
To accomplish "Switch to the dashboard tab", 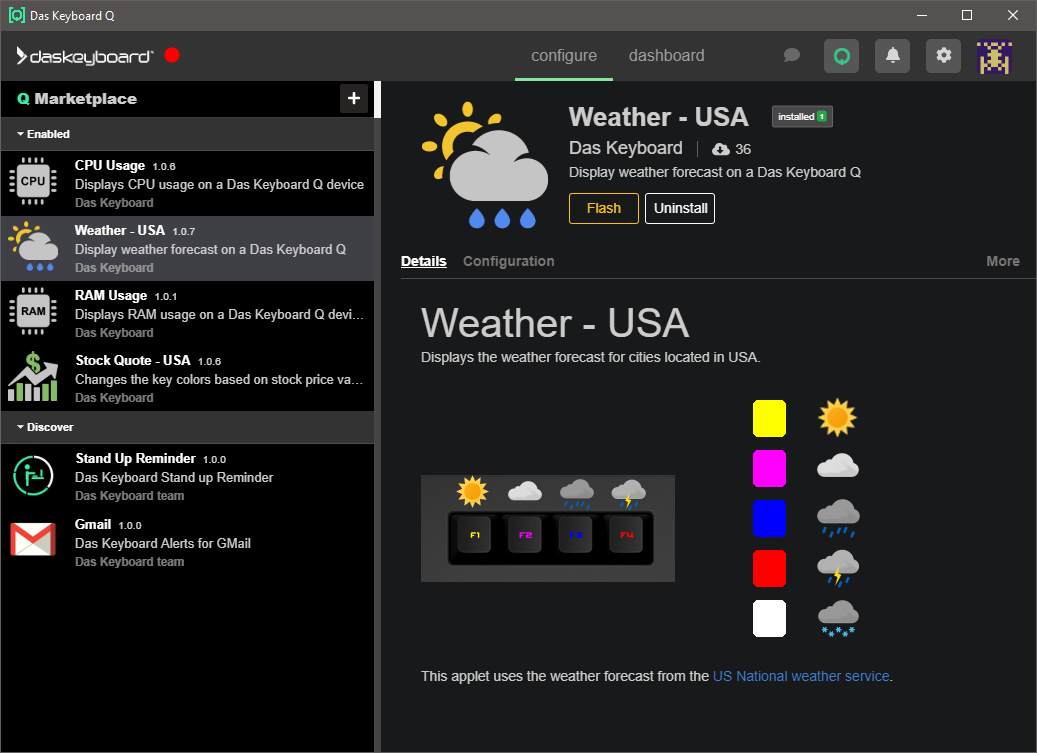I will [x=666, y=56].
